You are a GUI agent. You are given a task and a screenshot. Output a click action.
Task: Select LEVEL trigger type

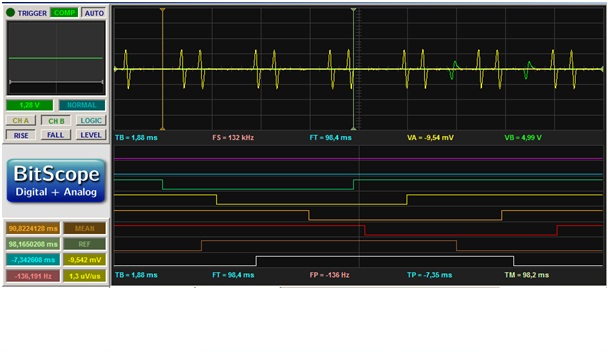(91, 135)
